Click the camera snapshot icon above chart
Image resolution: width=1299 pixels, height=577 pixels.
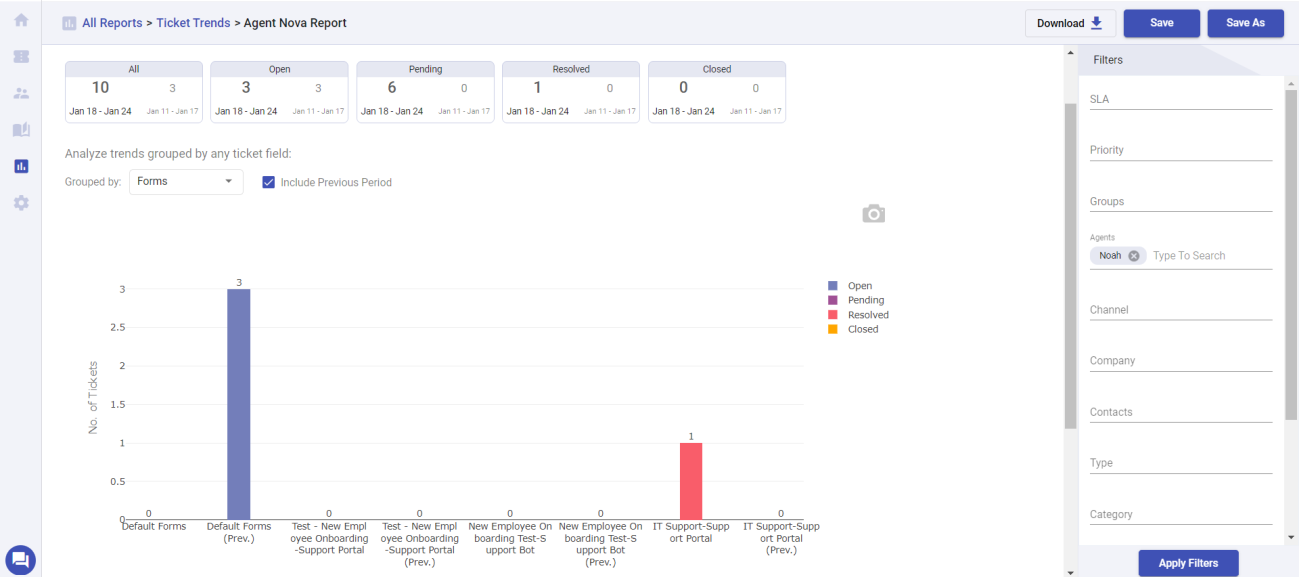point(874,214)
